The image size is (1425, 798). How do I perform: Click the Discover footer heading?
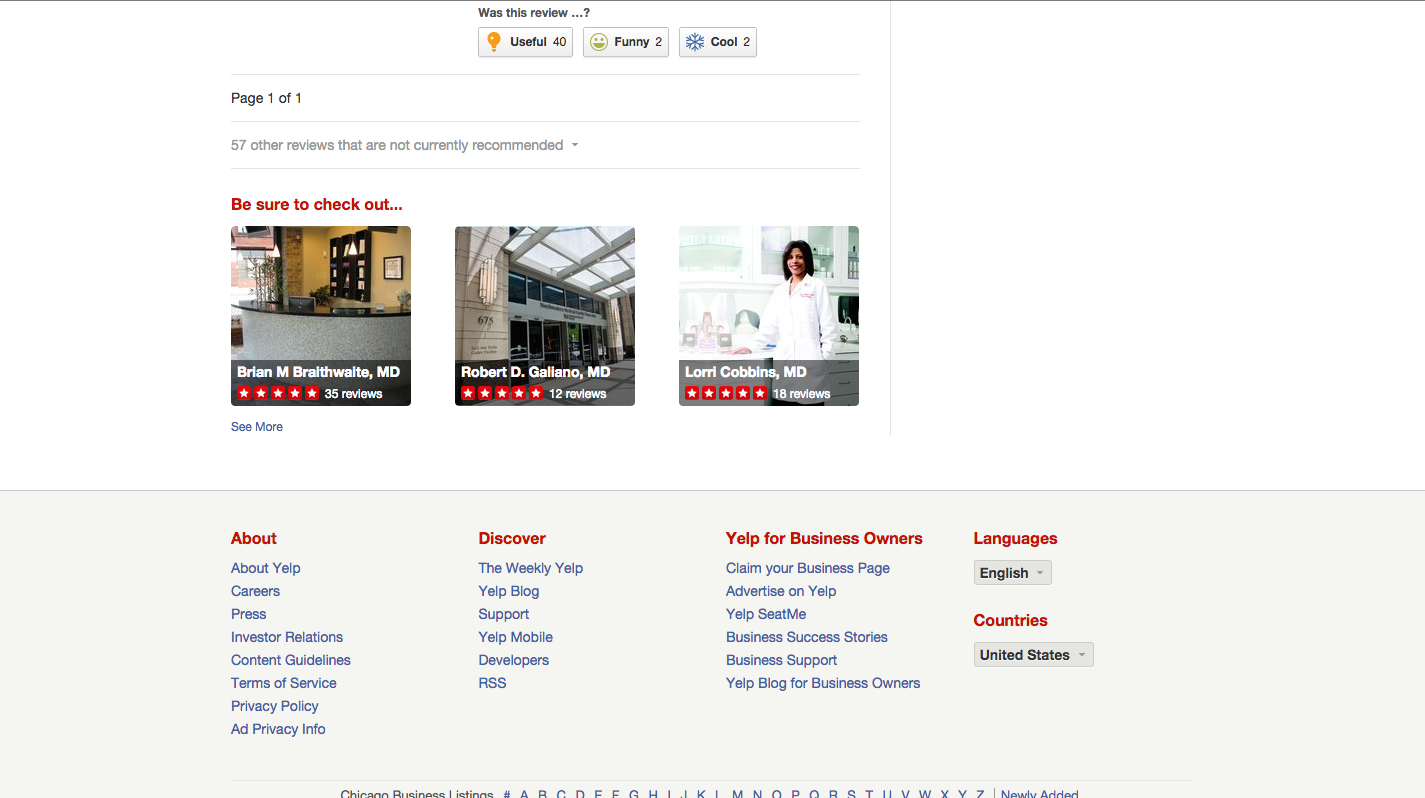click(512, 538)
